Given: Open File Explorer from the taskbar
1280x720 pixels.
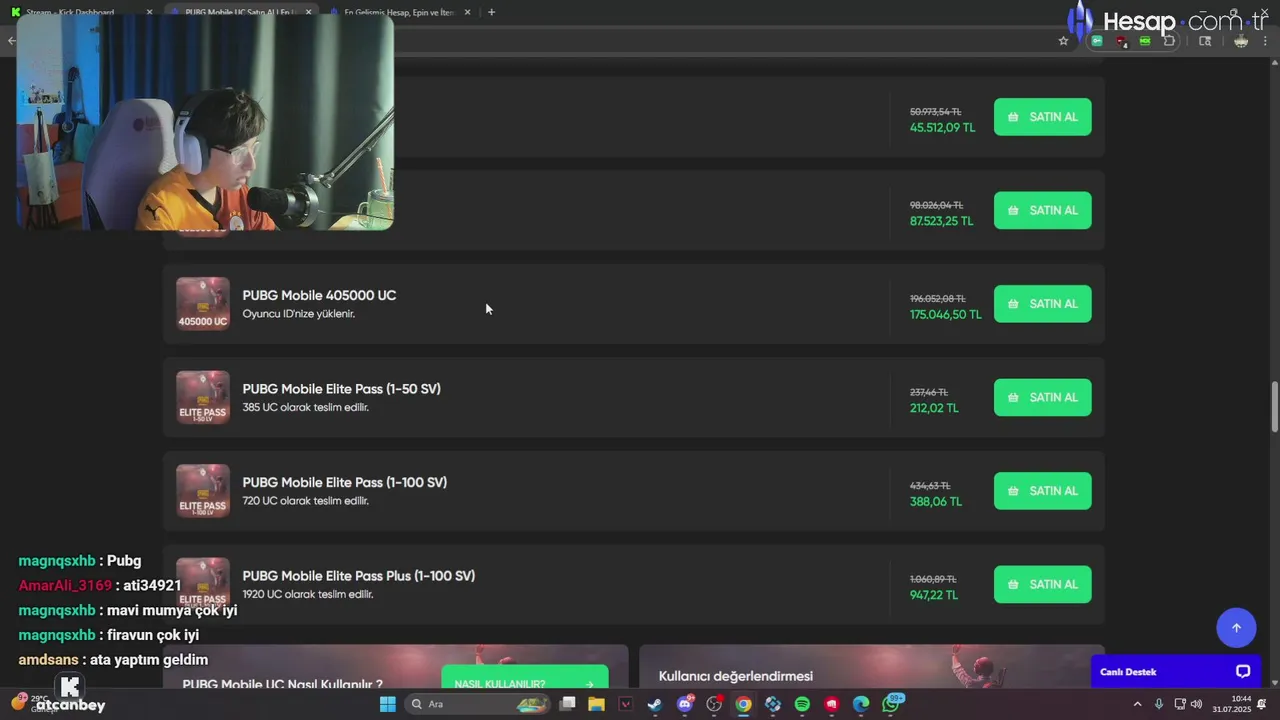Looking at the screenshot, I should tap(596, 704).
